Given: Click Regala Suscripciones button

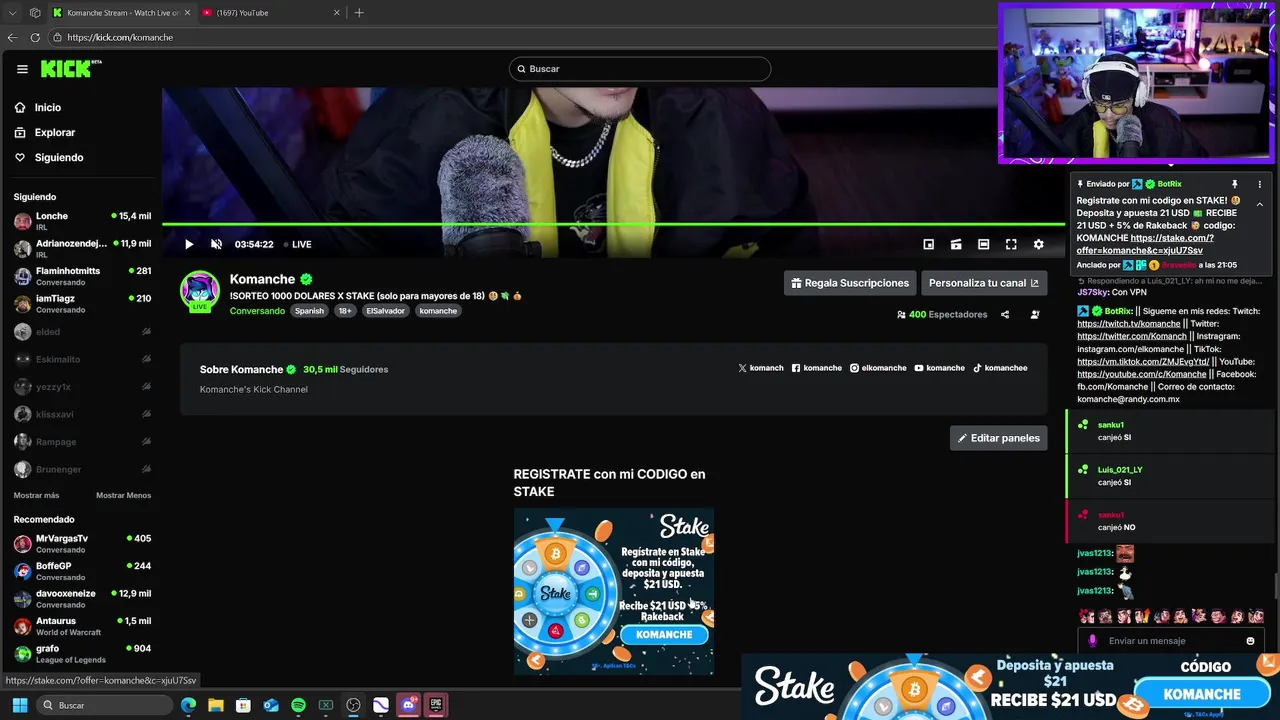Looking at the screenshot, I should (849, 283).
